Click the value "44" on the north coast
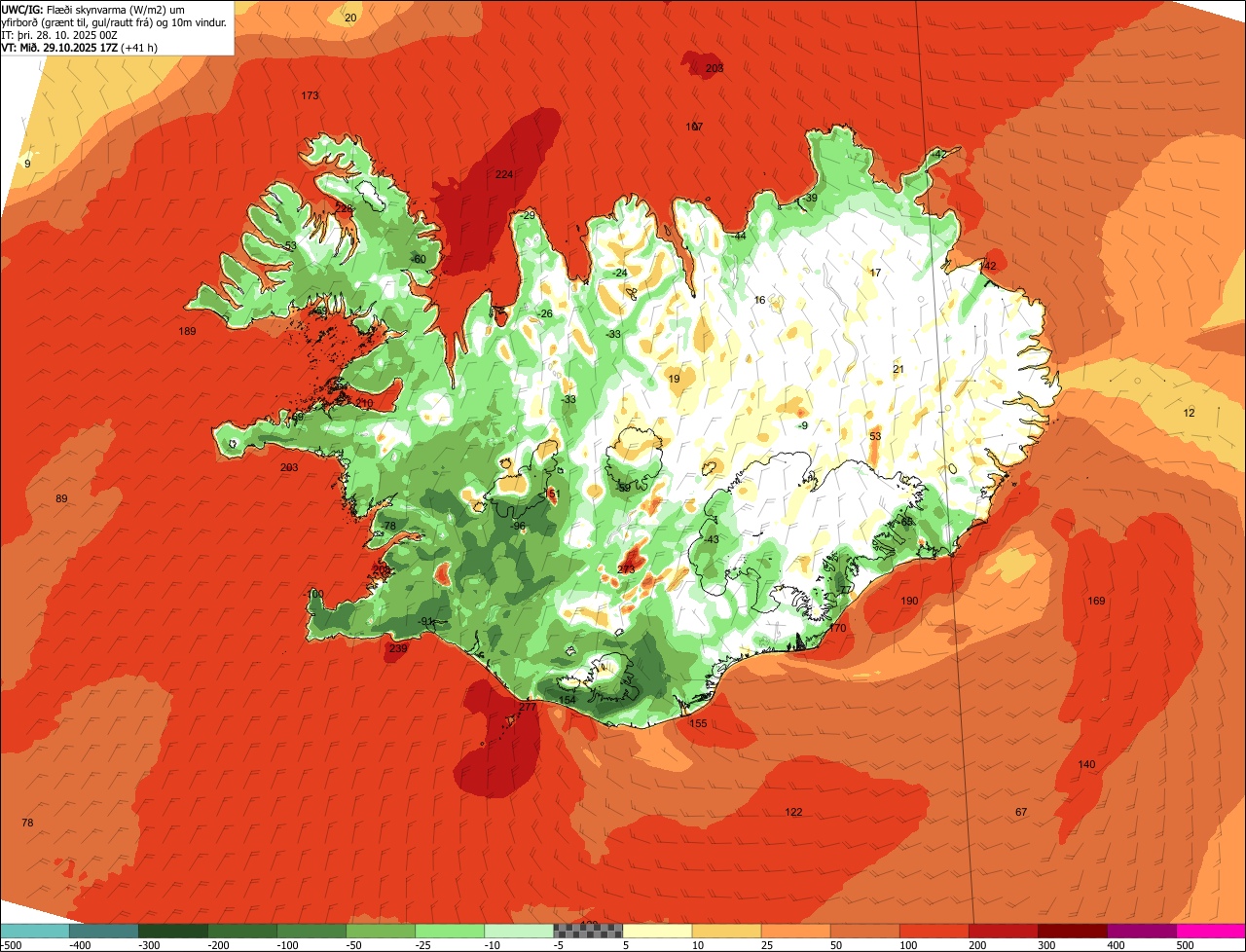Screen dimensions: 1246x952 tap(740, 236)
